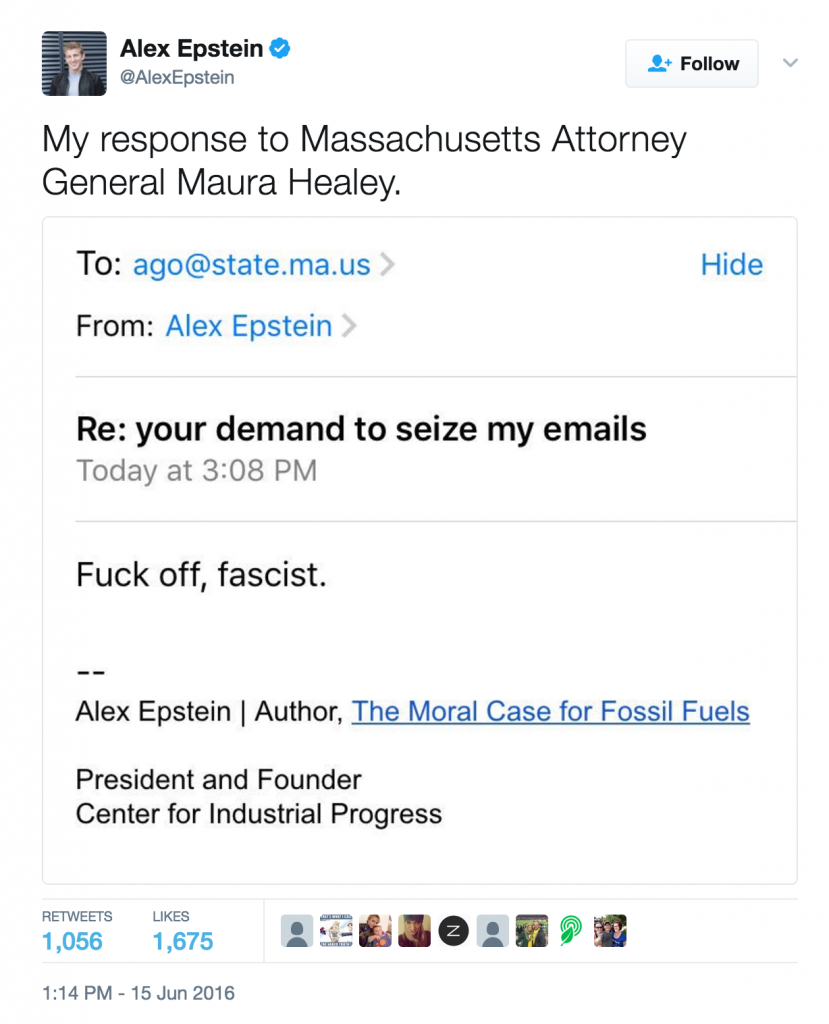Open the black circle Z avatar

pyautogui.click(x=453, y=931)
